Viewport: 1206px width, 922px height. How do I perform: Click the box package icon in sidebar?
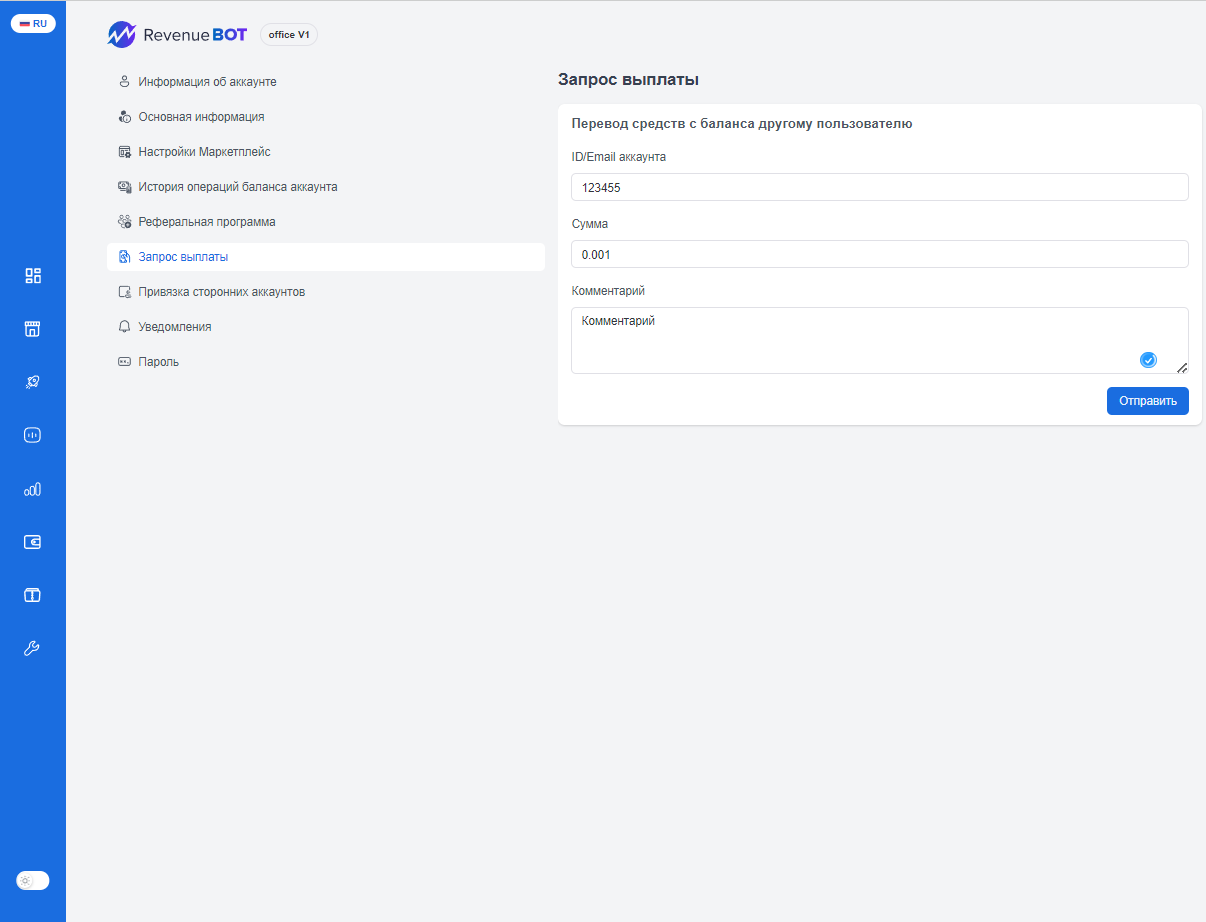click(x=32, y=595)
